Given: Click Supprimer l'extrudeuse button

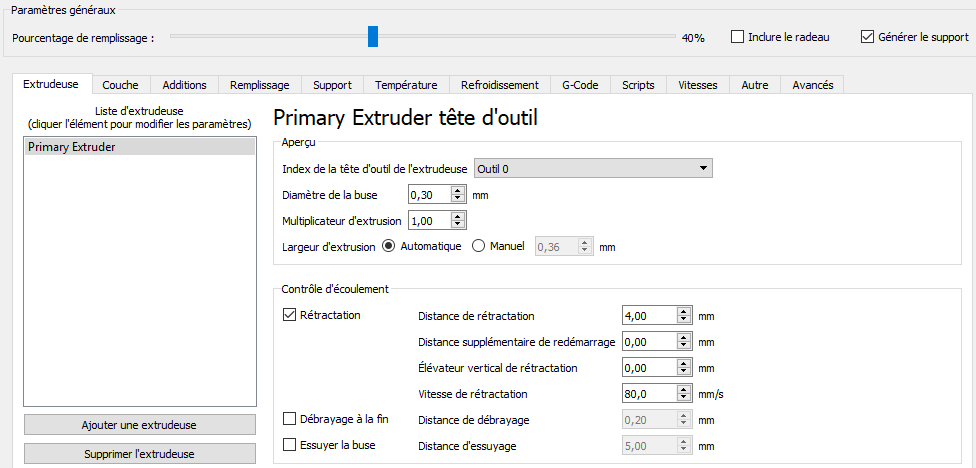Looking at the screenshot, I should click(x=139, y=454).
